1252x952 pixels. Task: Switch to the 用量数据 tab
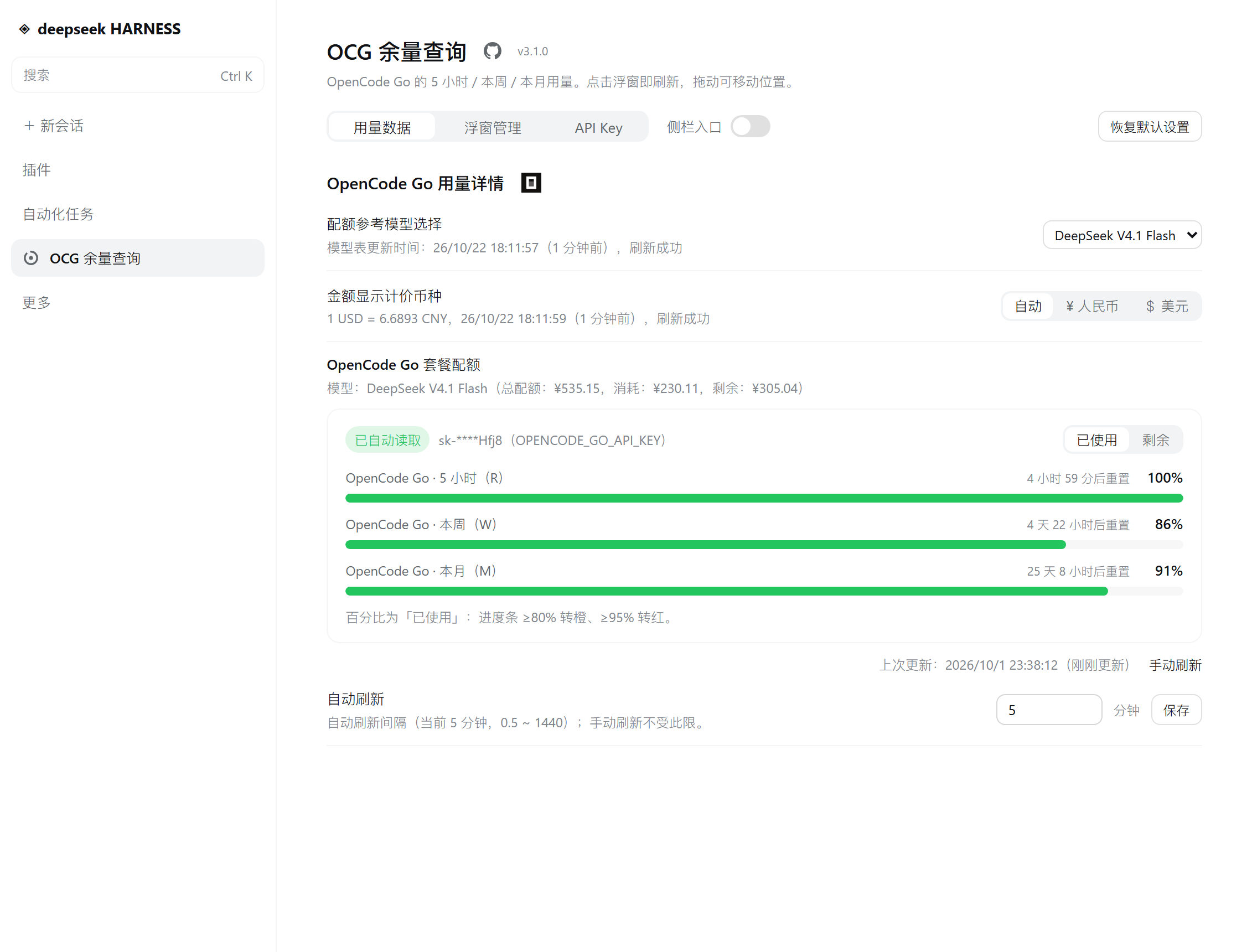coord(382,127)
